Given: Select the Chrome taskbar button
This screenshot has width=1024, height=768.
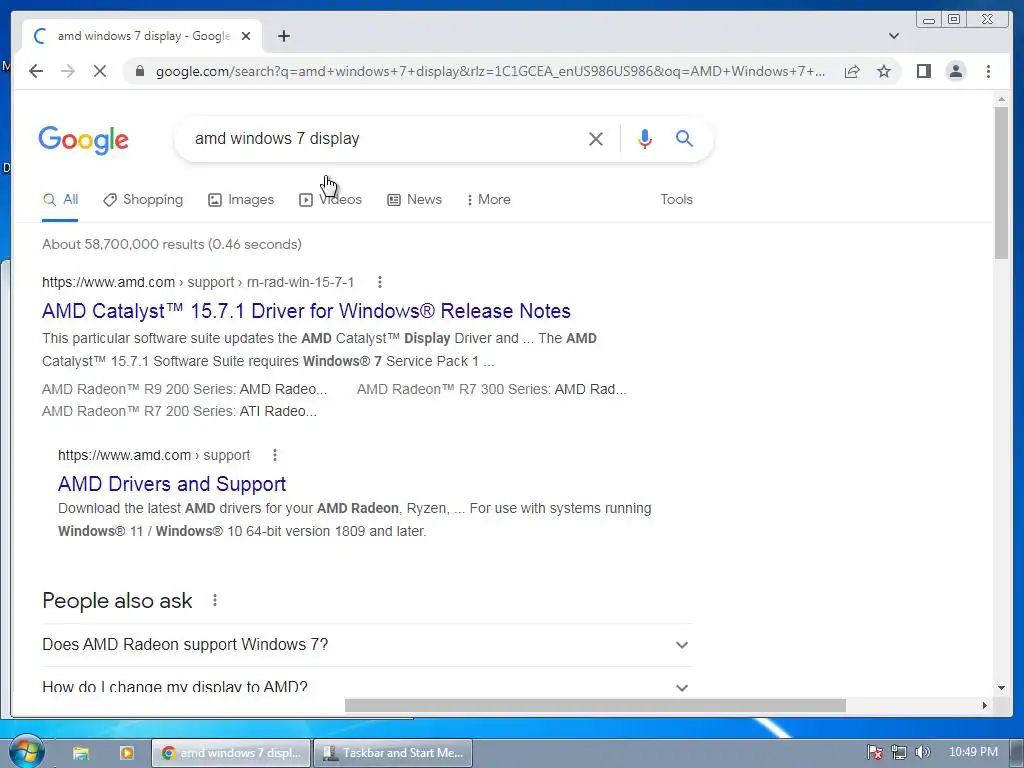Looking at the screenshot, I should (x=231, y=753).
